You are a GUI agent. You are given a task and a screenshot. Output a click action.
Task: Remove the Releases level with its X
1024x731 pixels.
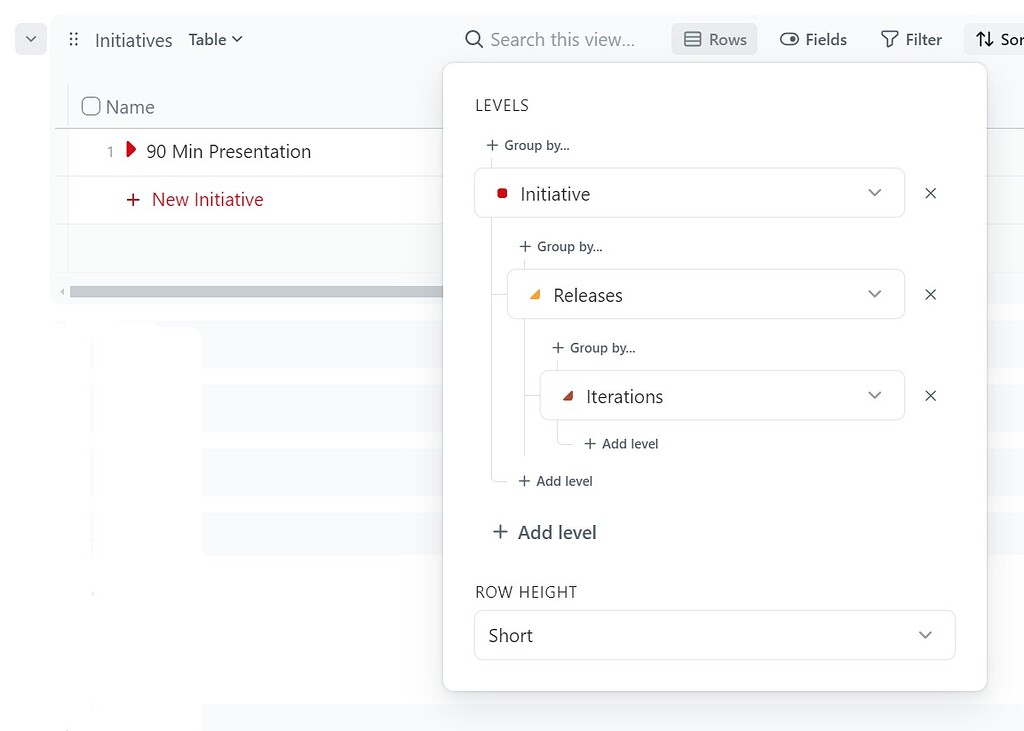pos(931,294)
